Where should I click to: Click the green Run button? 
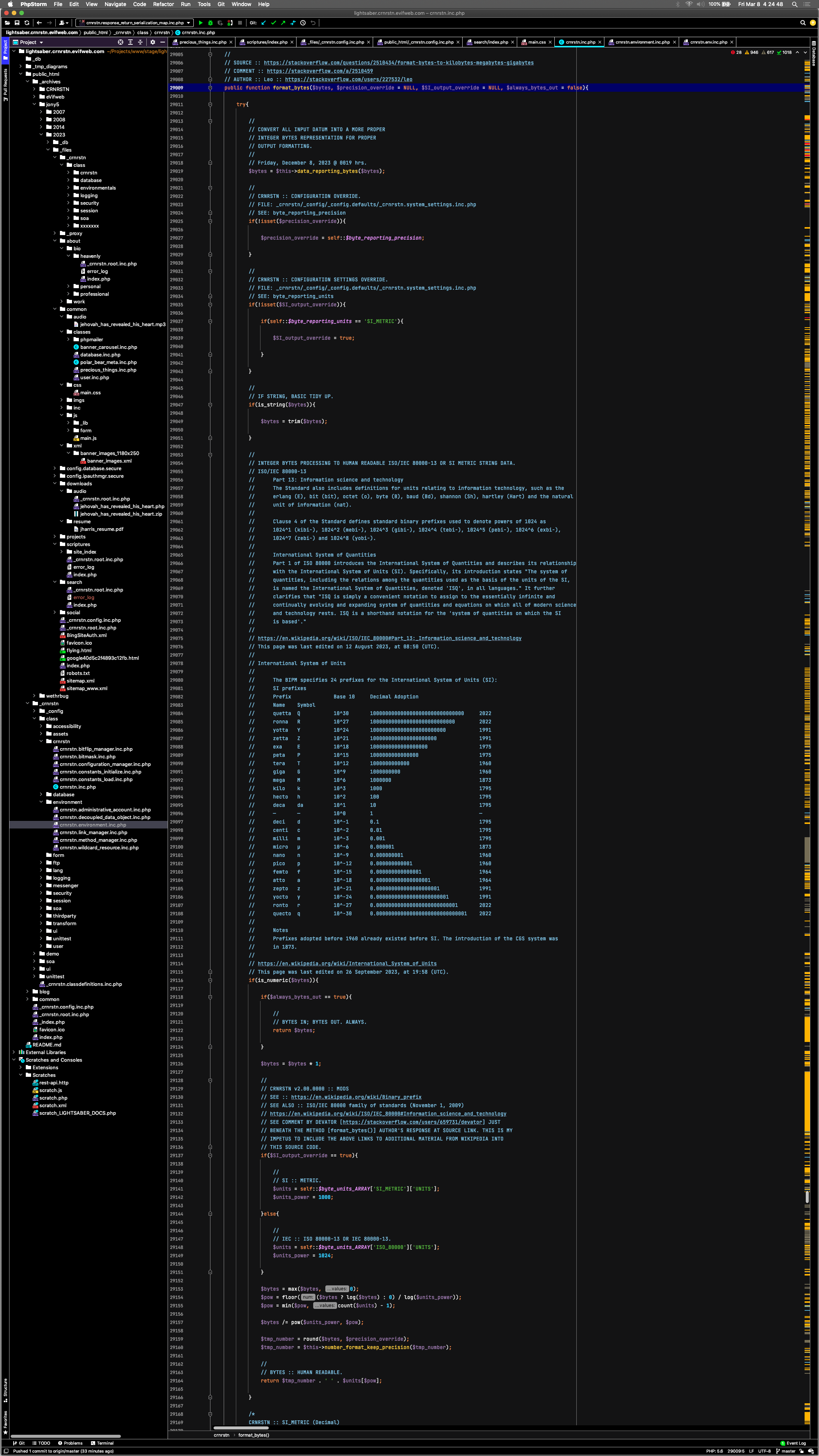point(201,23)
